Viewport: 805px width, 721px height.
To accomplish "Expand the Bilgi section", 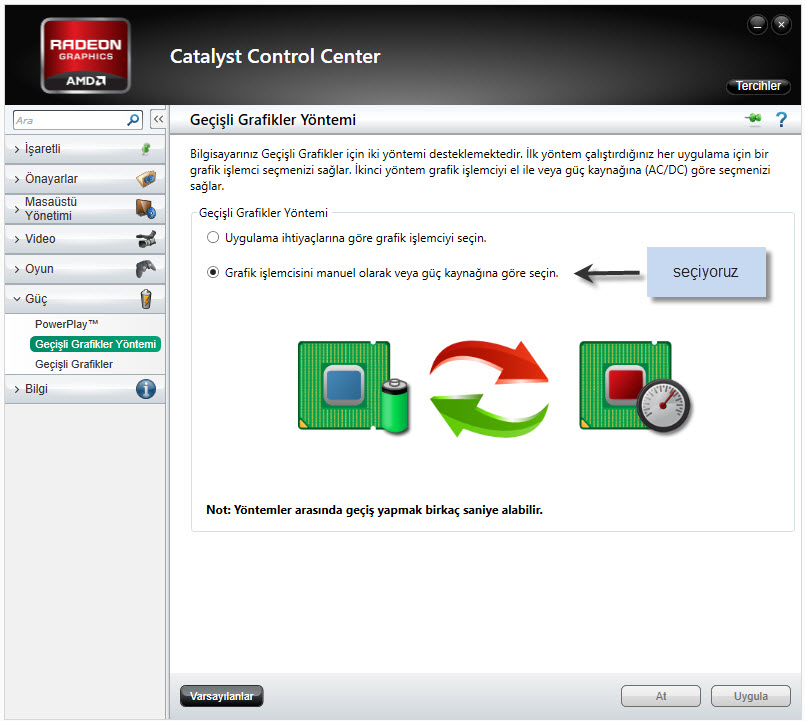I will click(x=85, y=389).
